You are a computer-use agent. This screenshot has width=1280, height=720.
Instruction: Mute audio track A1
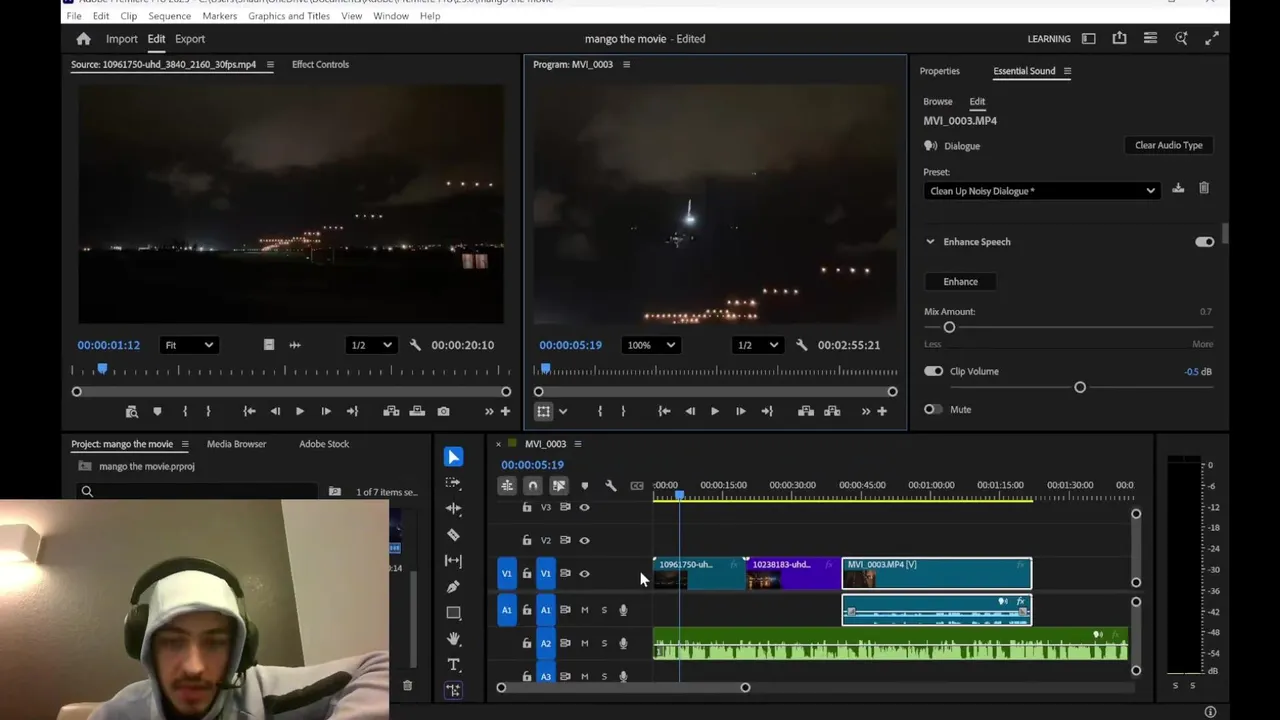click(585, 610)
